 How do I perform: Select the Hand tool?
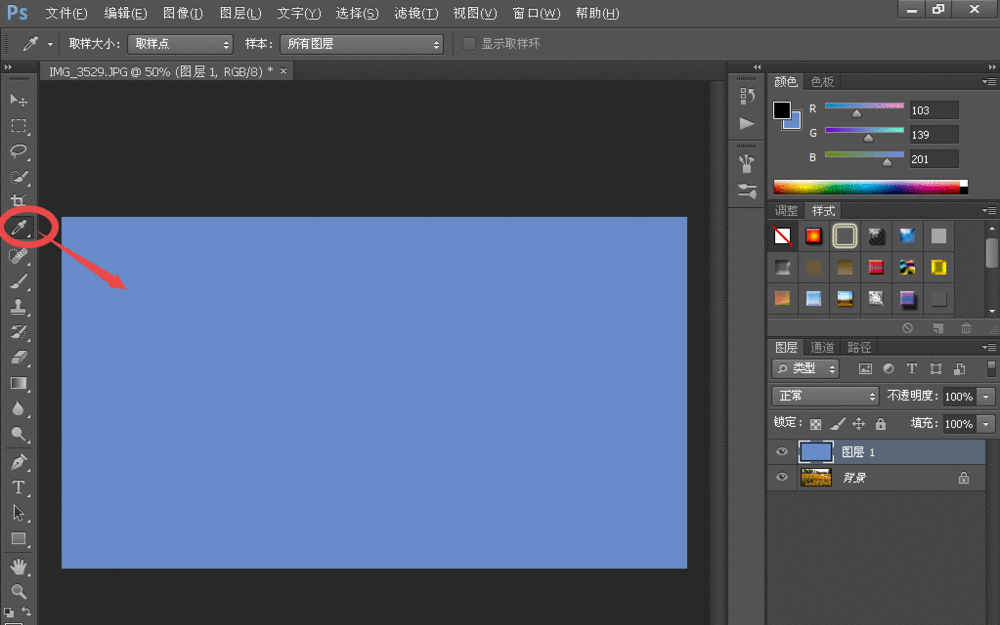pyautogui.click(x=18, y=566)
